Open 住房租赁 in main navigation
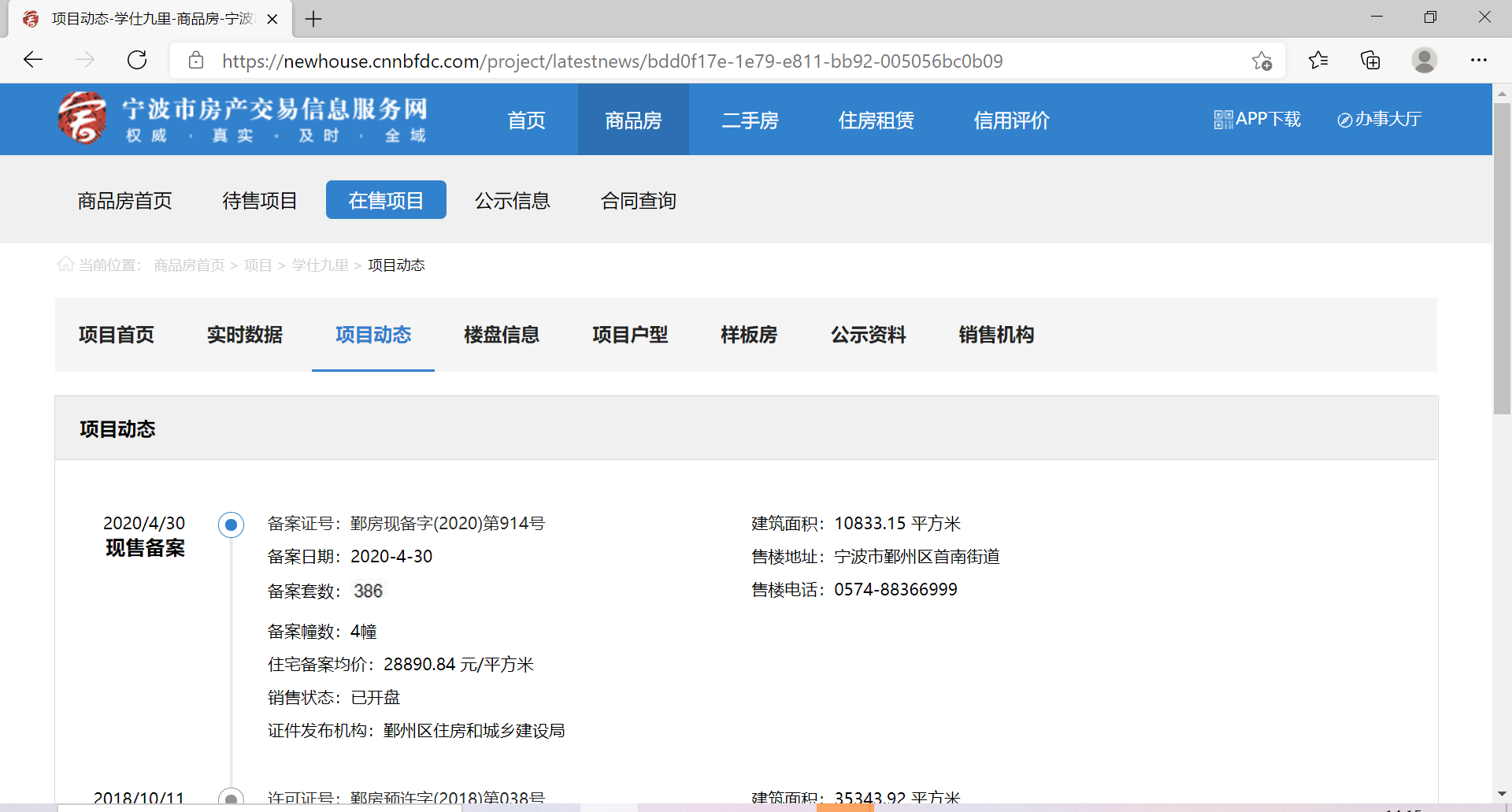The height and width of the screenshot is (812, 1512). [876, 120]
